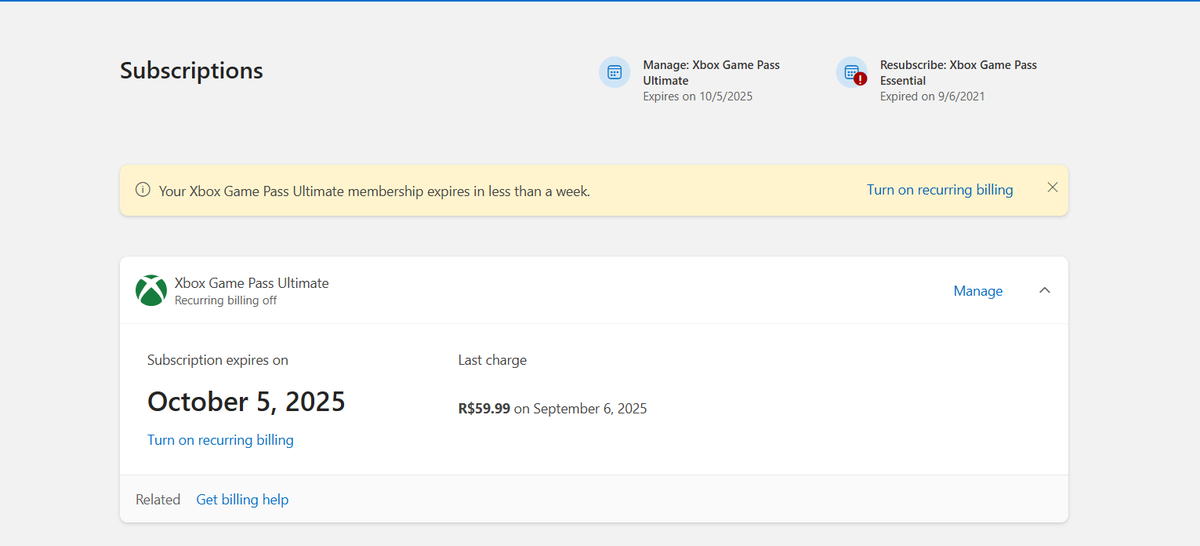Collapse the Xbox Game Pass Ultimate card chevron
The image size is (1200, 546).
[1045, 290]
